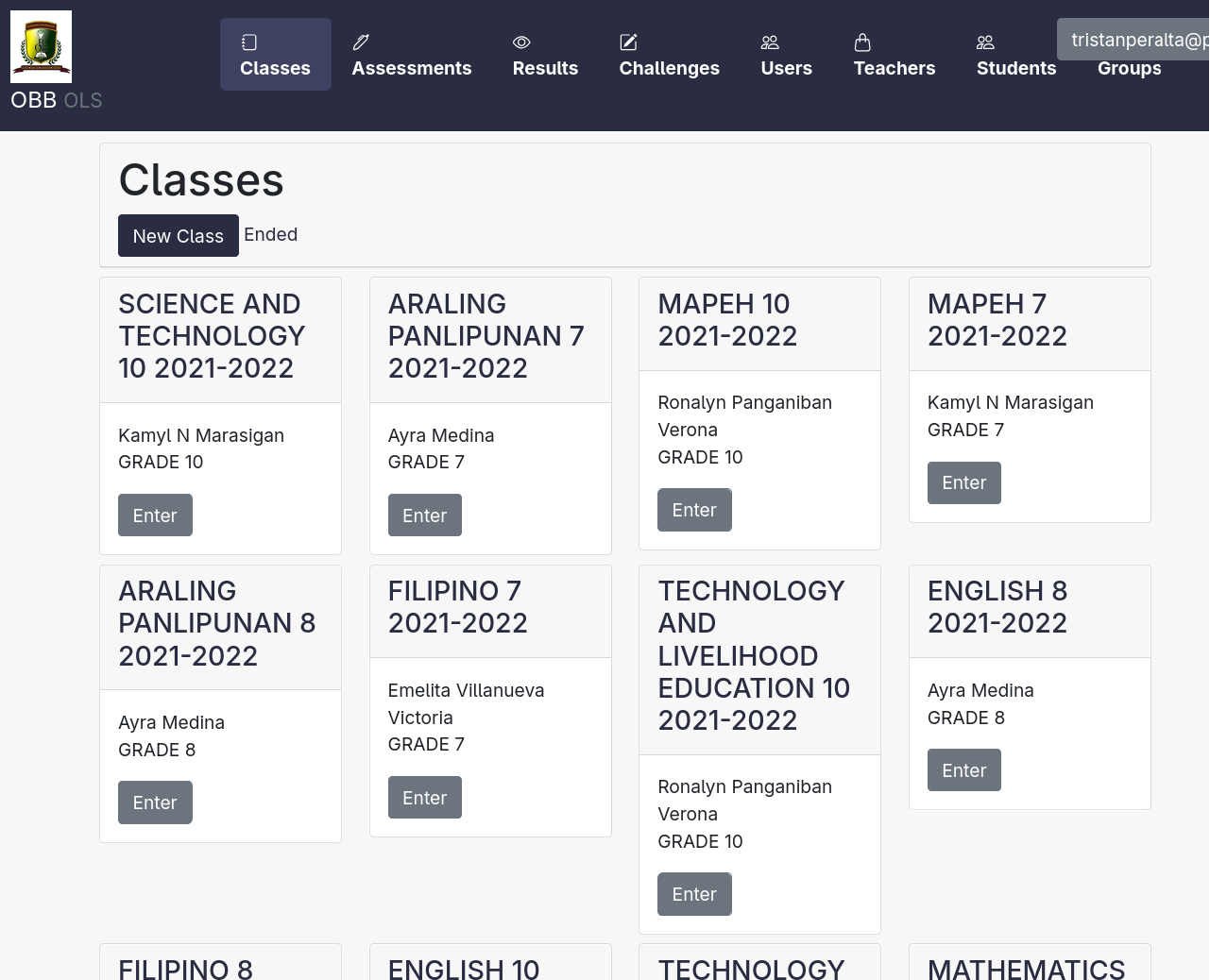The width and height of the screenshot is (1210, 980).
Task: Enter the MAPEH 7 class
Action: [x=963, y=482]
